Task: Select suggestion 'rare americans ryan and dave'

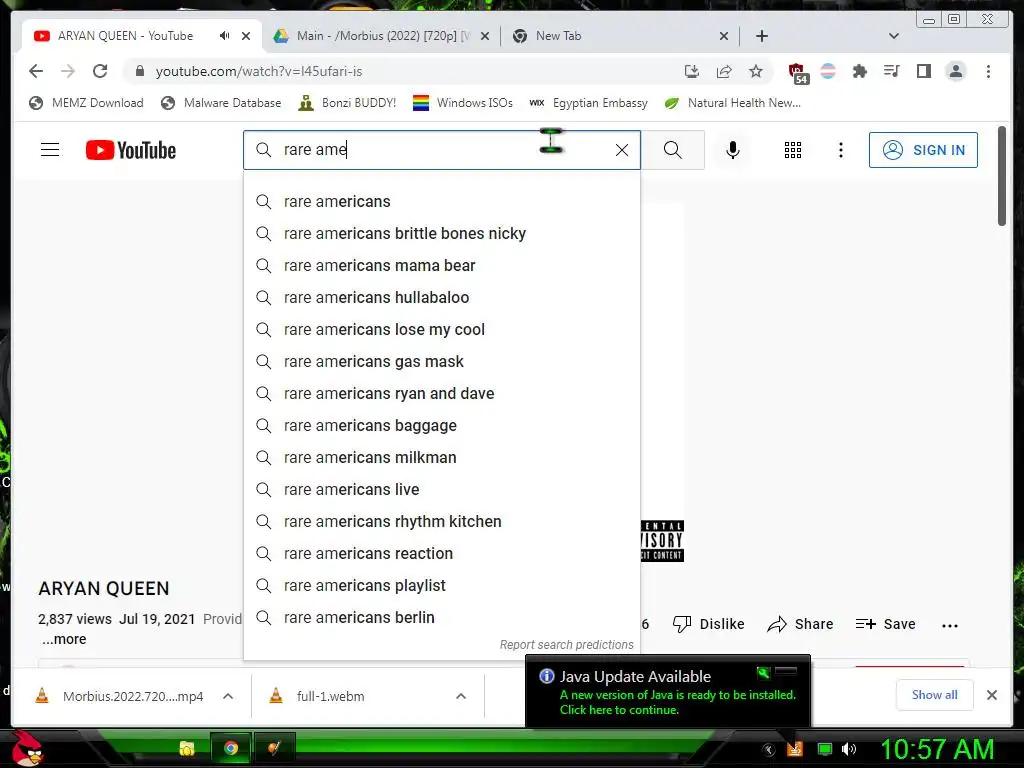Action: [441, 394]
